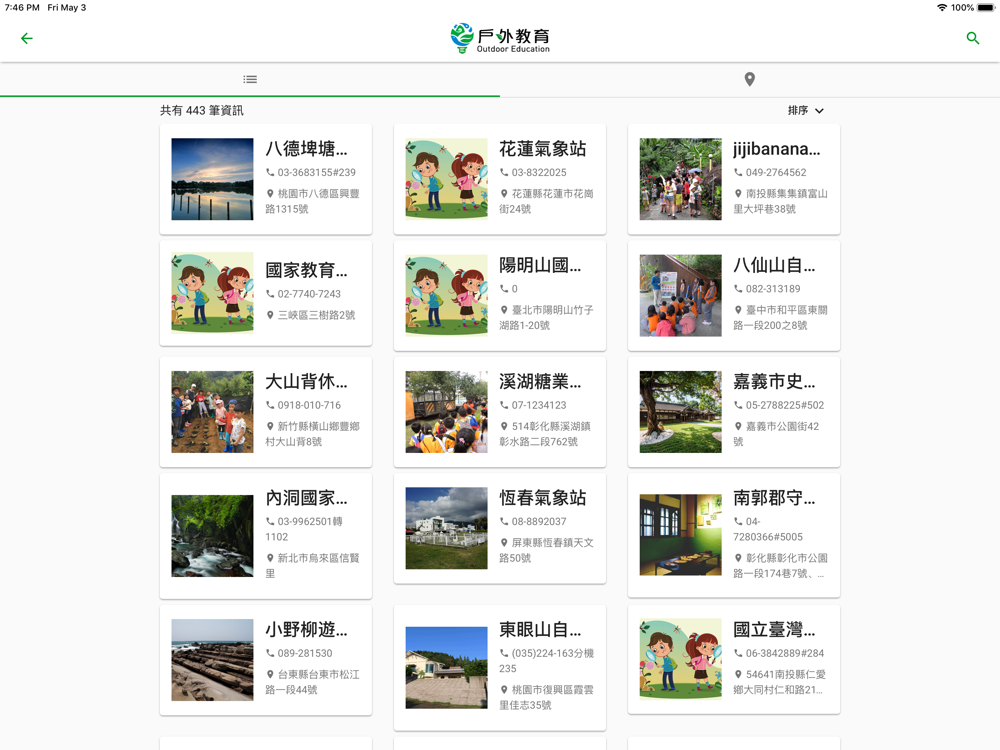The height and width of the screenshot is (750, 1000).
Task: Select the 溪湖糖業 card title
Action: (x=540, y=381)
